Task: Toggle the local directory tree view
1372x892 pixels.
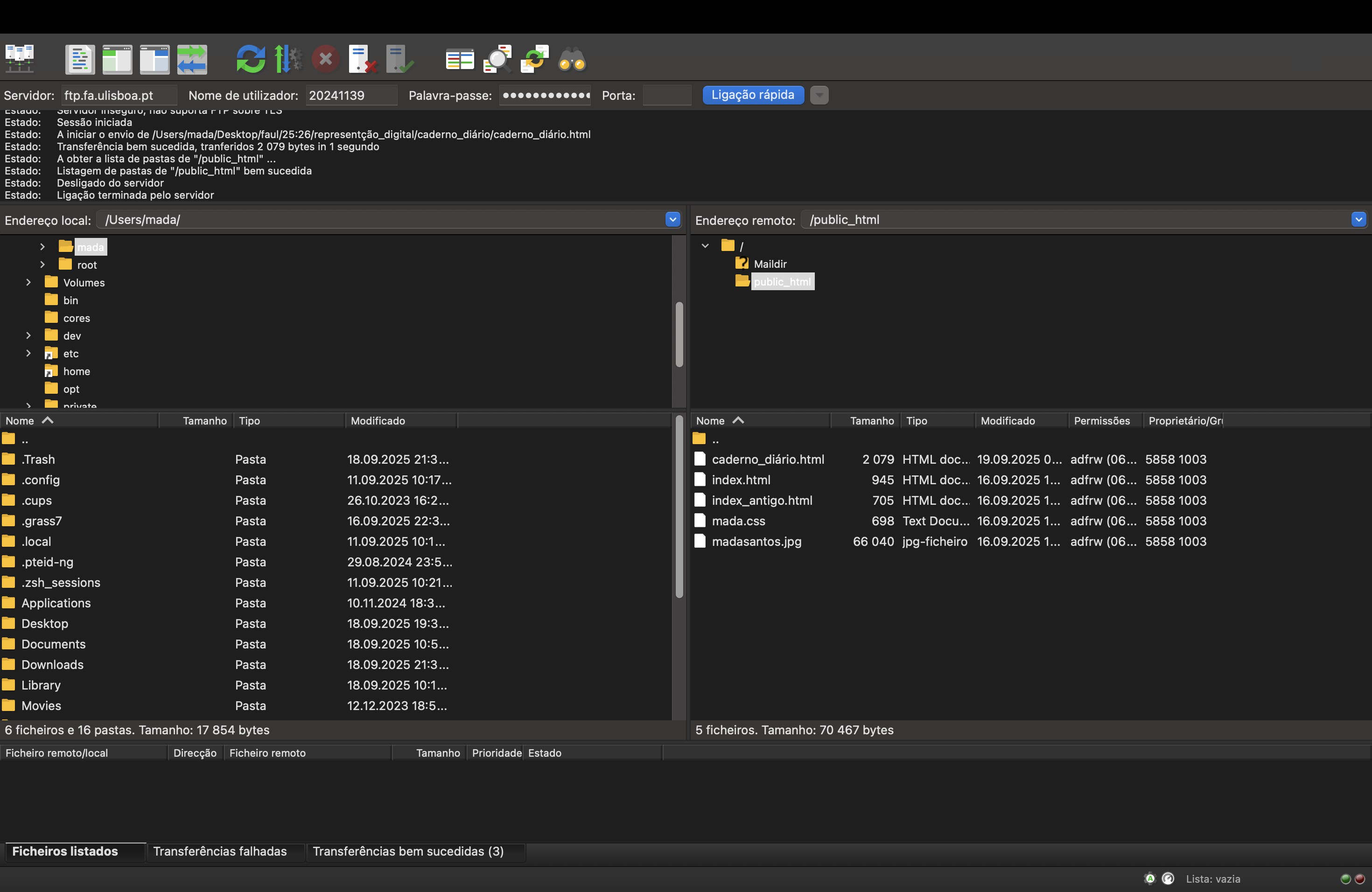Action: 117,59
